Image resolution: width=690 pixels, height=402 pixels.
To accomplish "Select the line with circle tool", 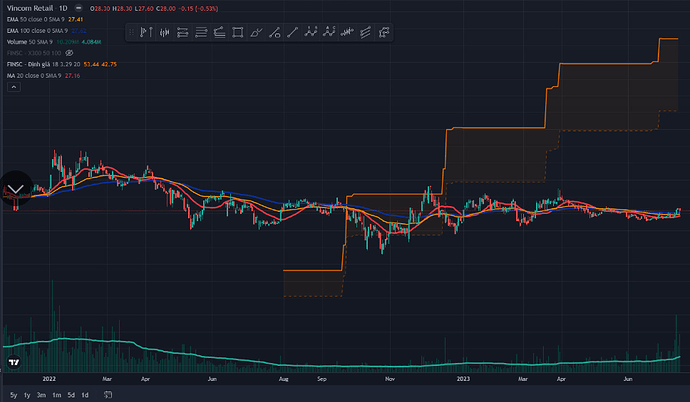I will coord(275,32).
